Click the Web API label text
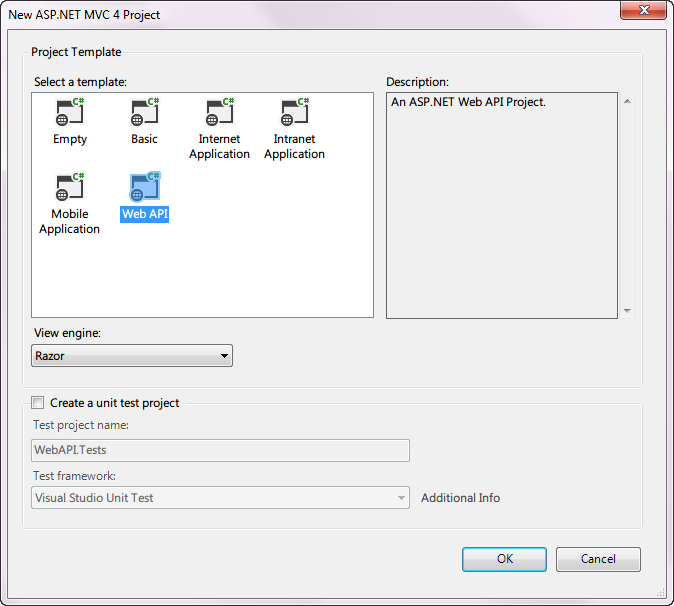The width and height of the screenshot is (674, 606). (144, 214)
